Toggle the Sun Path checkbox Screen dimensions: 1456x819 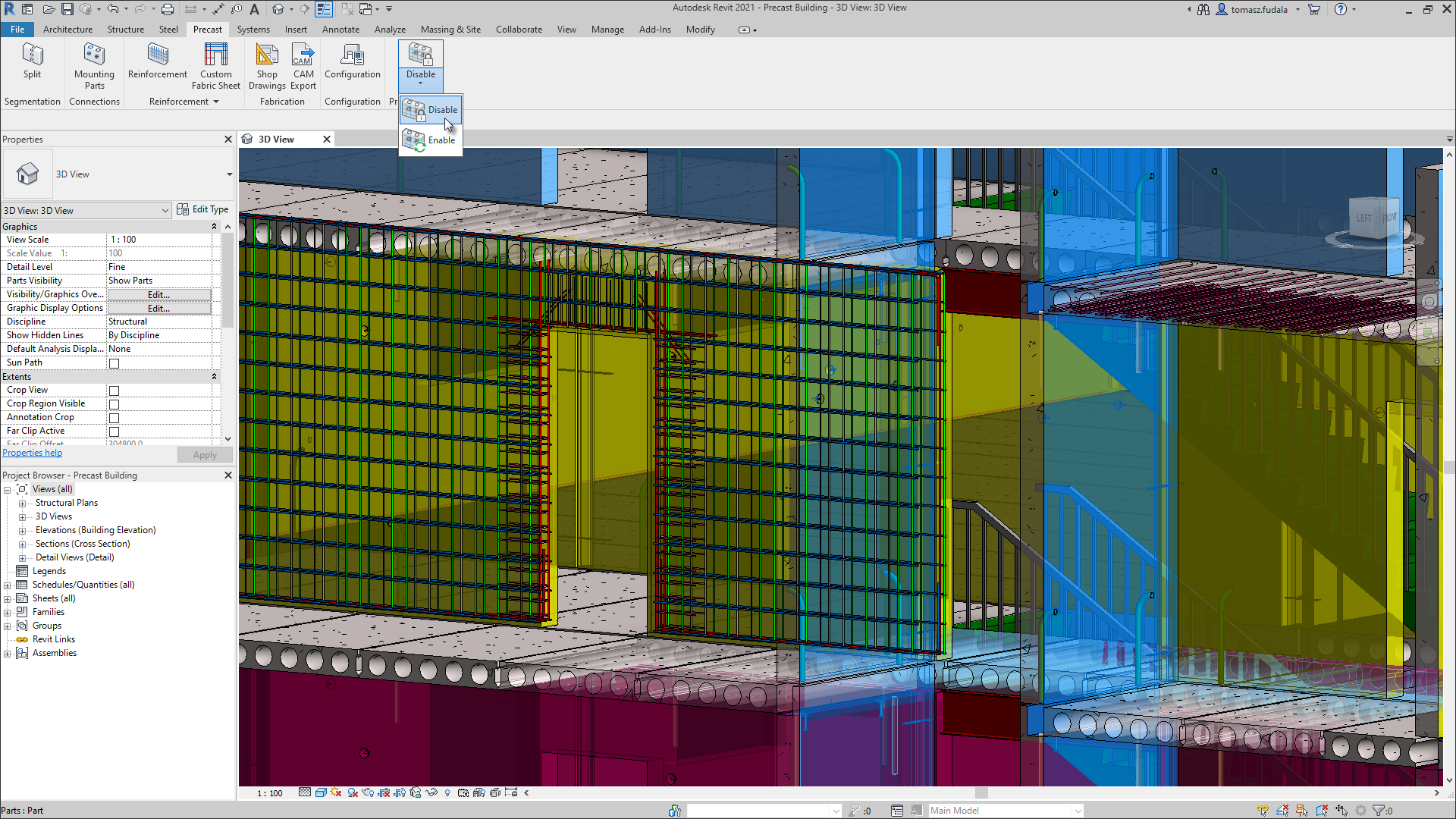tap(114, 363)
